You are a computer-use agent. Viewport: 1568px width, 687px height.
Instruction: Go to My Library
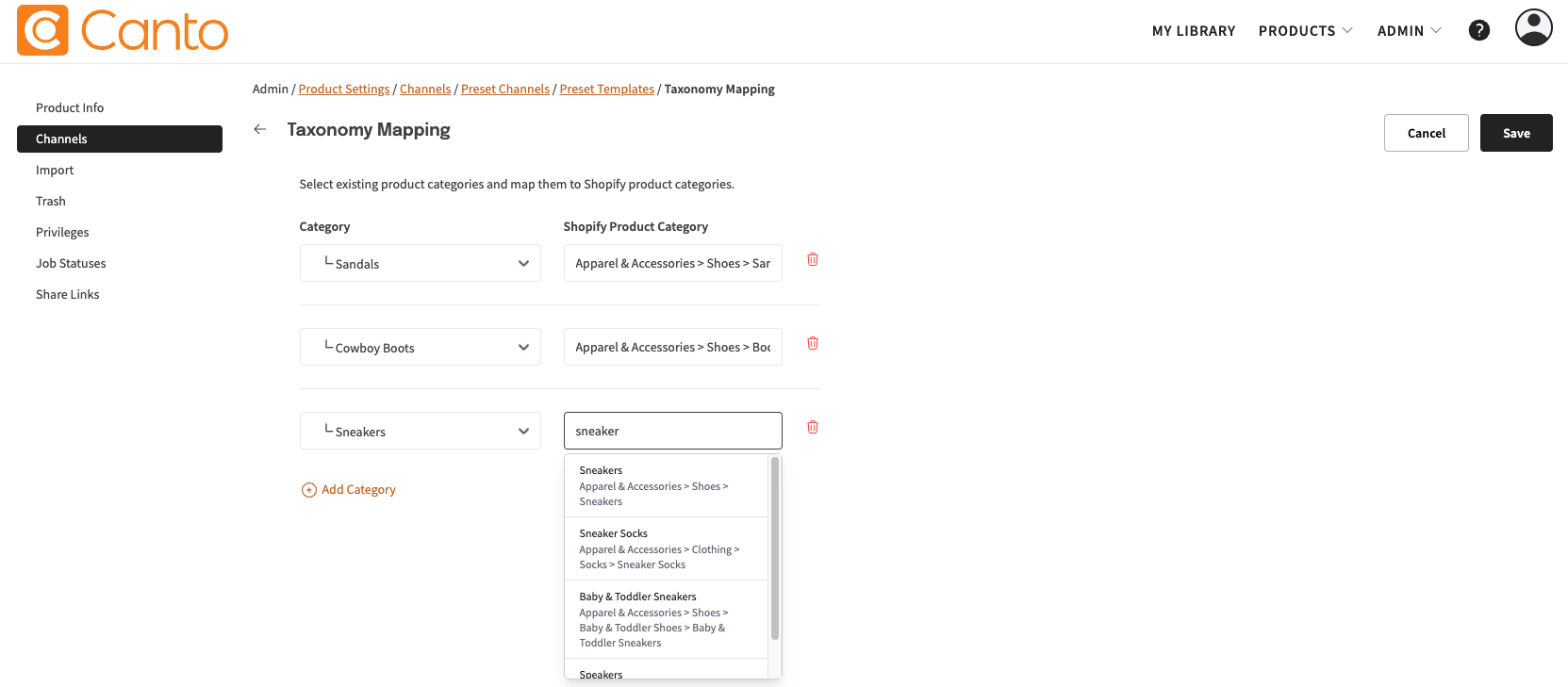pyautogui.click(x=1194, y=31)
